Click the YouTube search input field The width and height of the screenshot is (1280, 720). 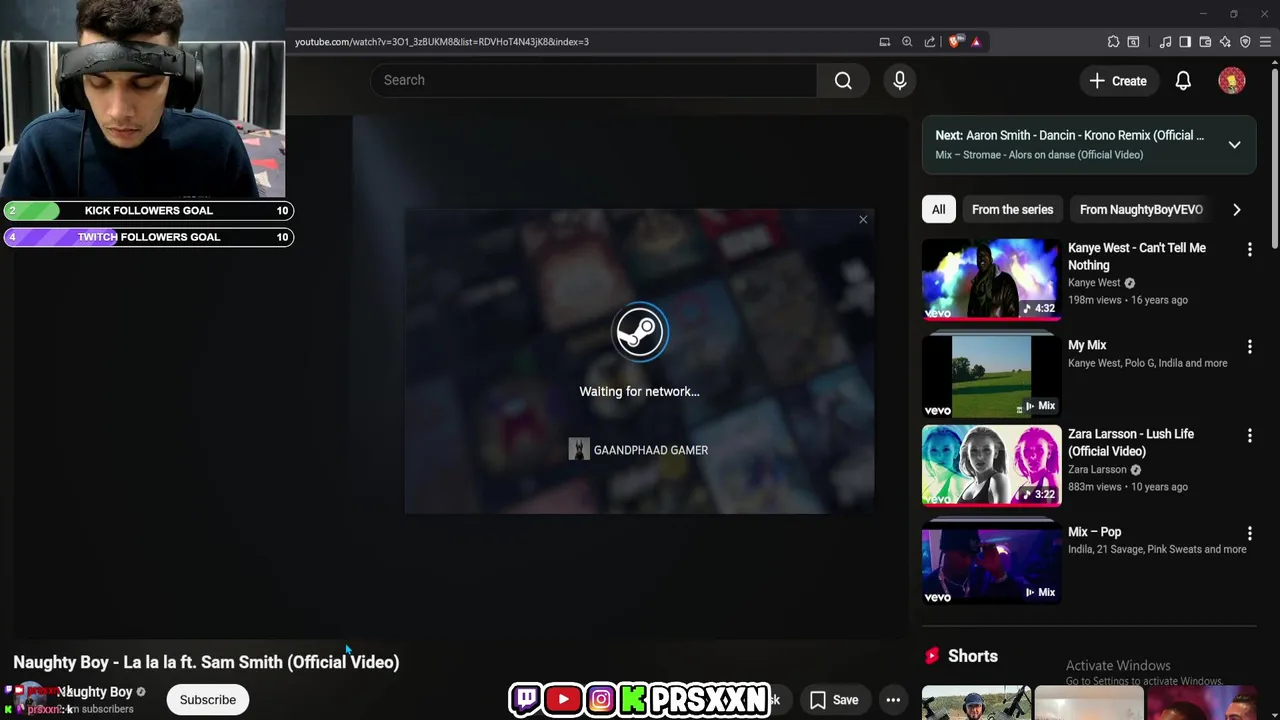(593, 81)
